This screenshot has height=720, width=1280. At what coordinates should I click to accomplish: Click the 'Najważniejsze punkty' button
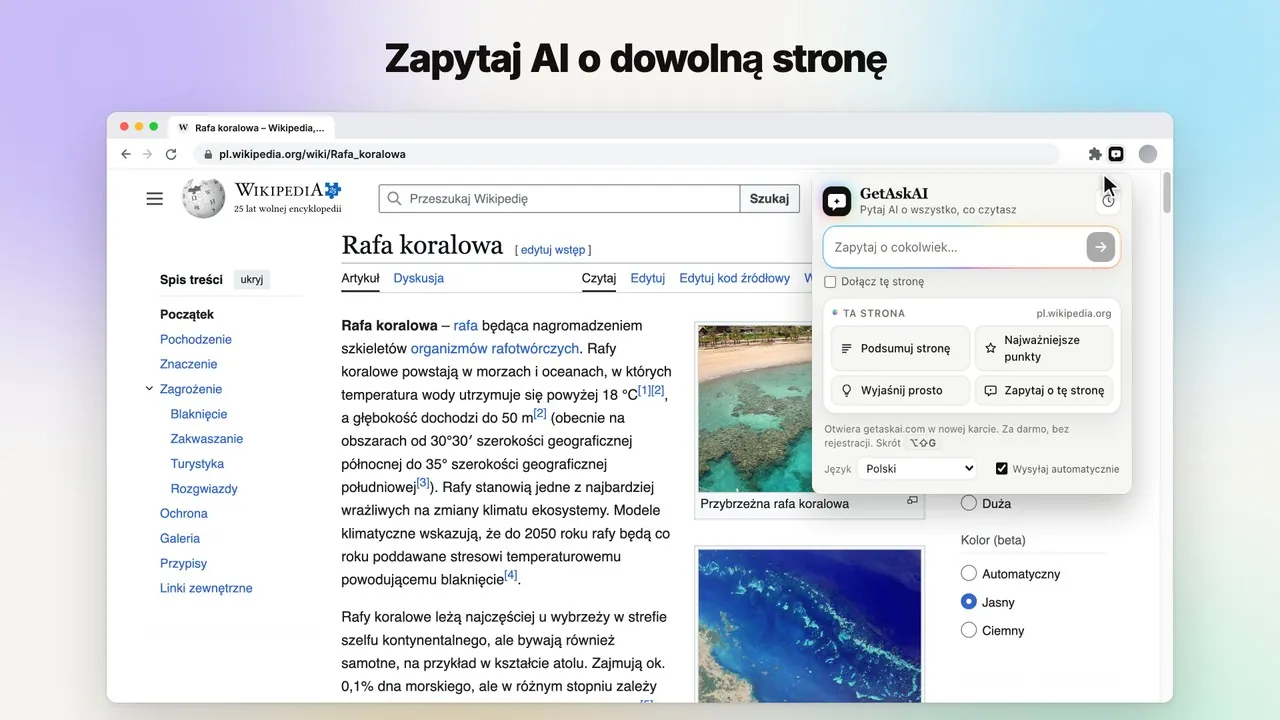(1044, 348)
